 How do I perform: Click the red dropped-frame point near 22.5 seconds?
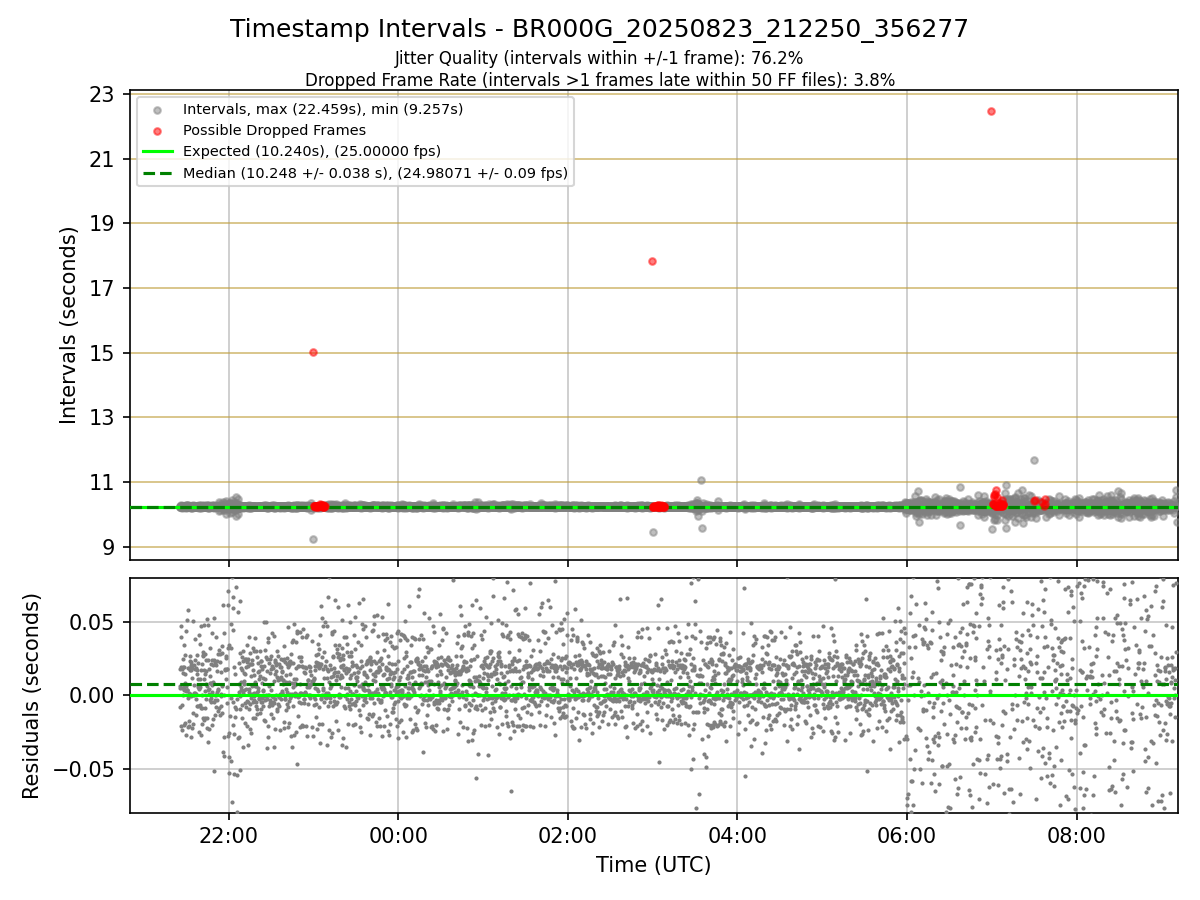point(991,111)
